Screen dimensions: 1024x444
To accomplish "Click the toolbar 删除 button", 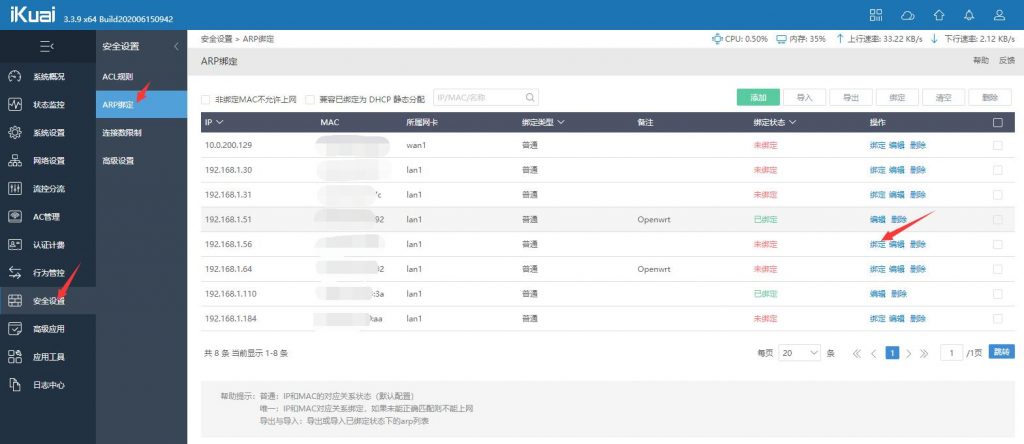I will tap(989, 97).
